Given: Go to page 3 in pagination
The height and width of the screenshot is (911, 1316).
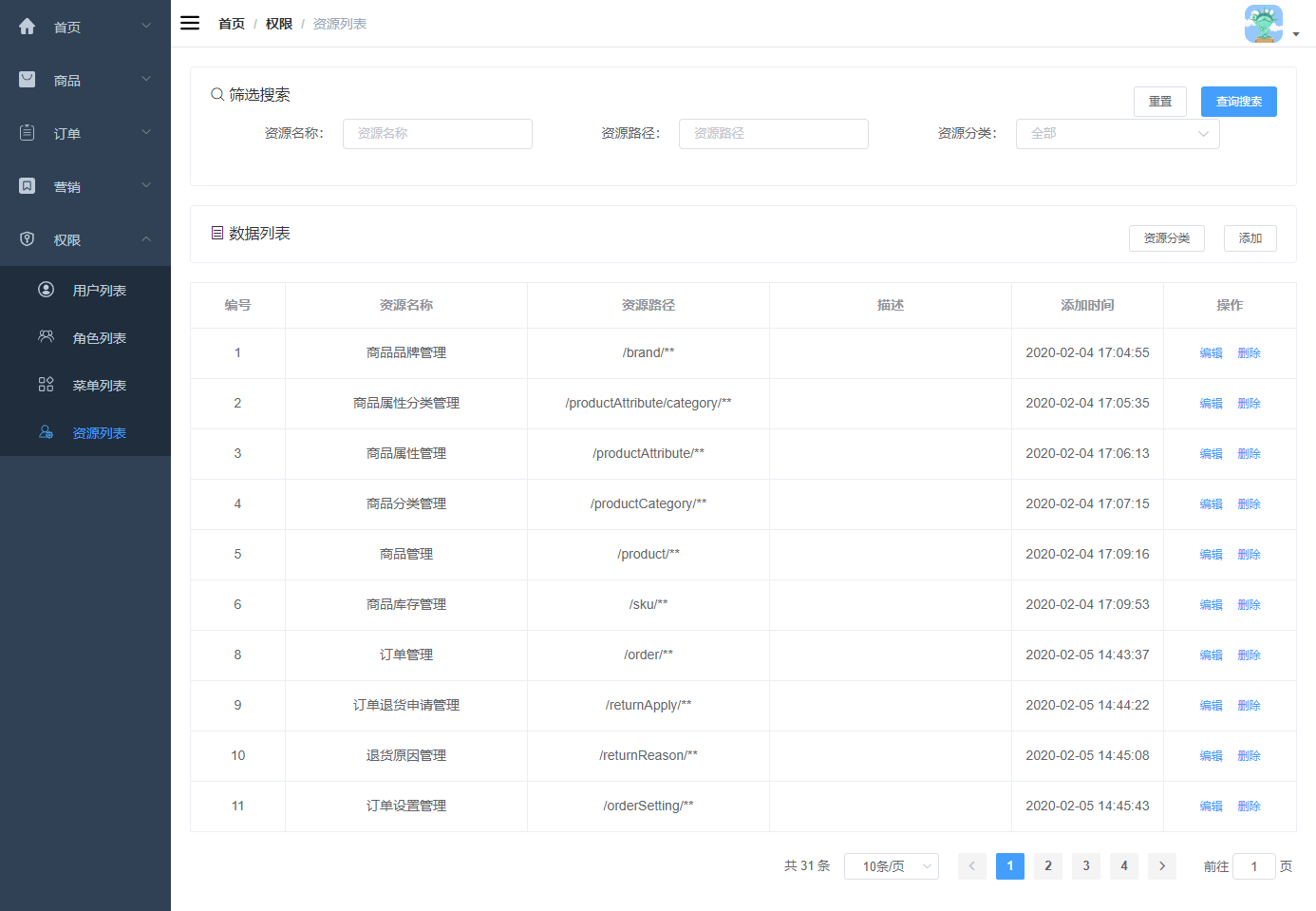Looking at the screenshot, I should pos(1085,866).
